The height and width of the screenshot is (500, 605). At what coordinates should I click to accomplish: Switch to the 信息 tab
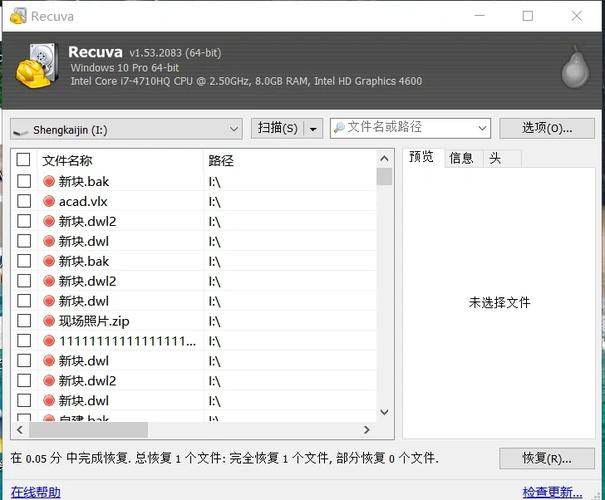click(461, 158)
